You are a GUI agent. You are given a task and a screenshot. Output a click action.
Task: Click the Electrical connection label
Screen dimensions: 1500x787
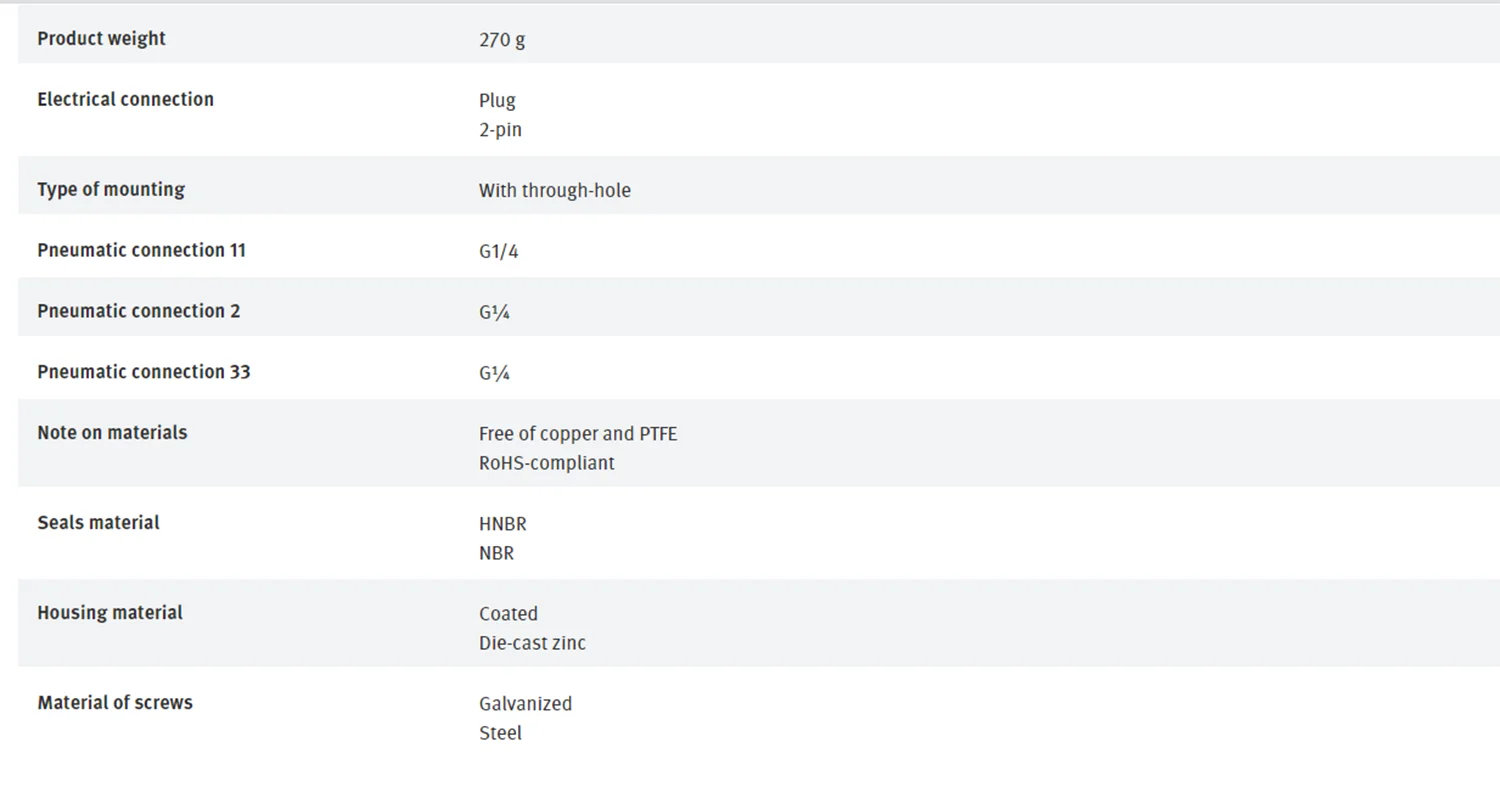click(125, 99)
